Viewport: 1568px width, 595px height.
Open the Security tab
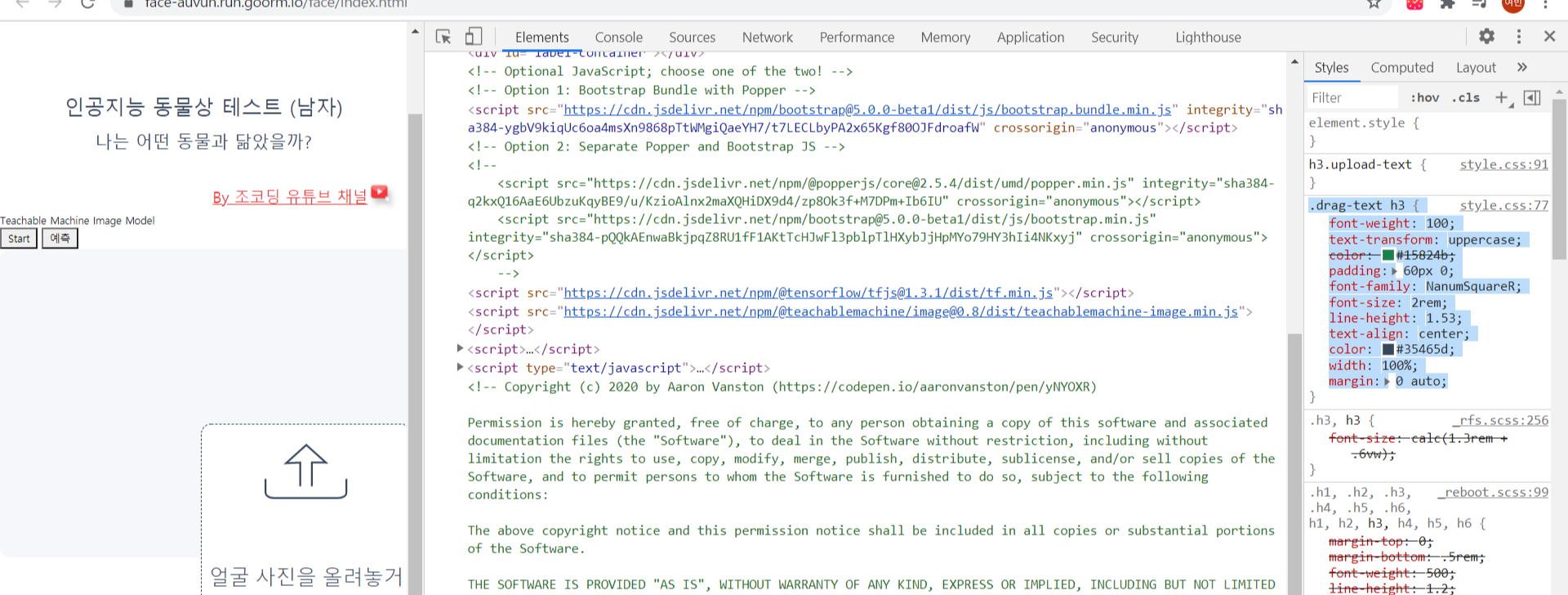tap(1114, 38)
